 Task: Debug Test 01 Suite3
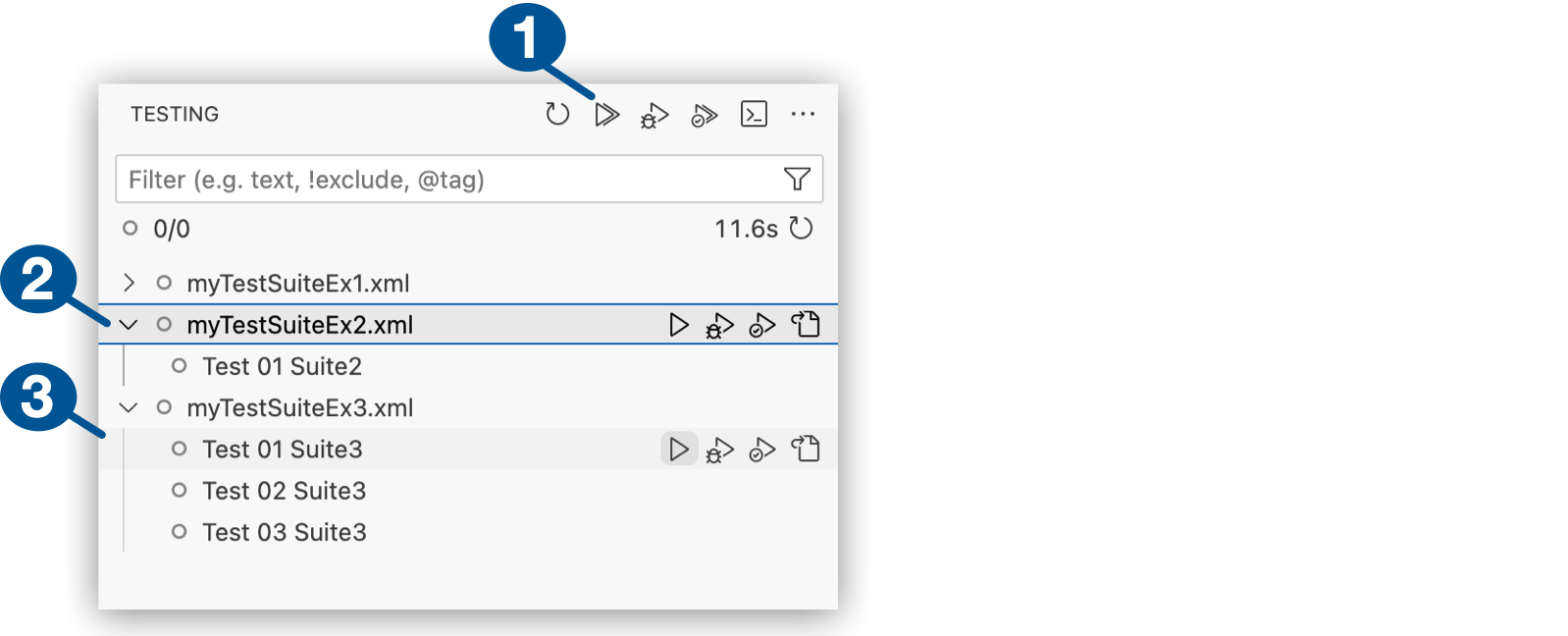coord(719,450)
